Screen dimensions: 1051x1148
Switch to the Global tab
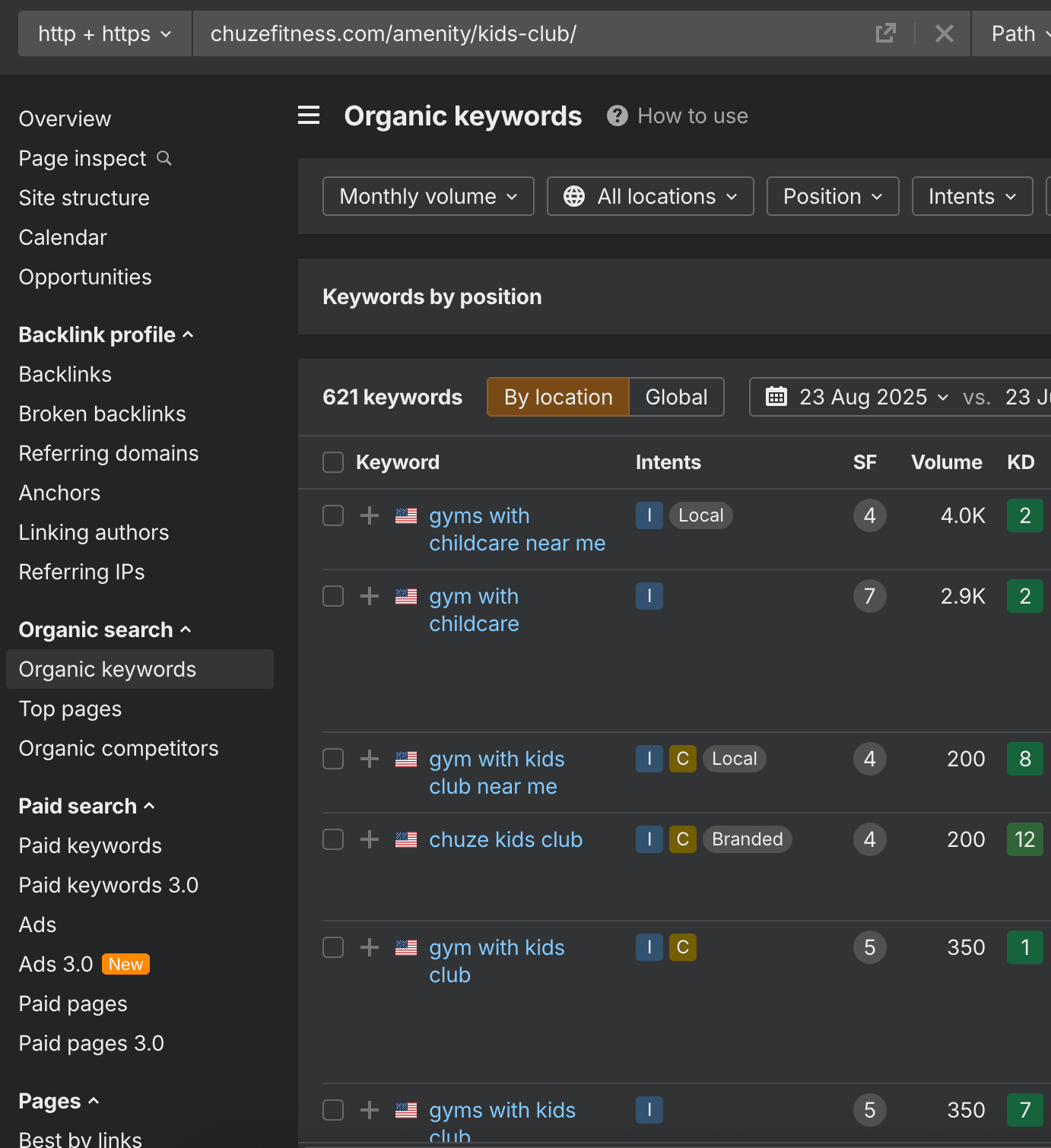676,397
